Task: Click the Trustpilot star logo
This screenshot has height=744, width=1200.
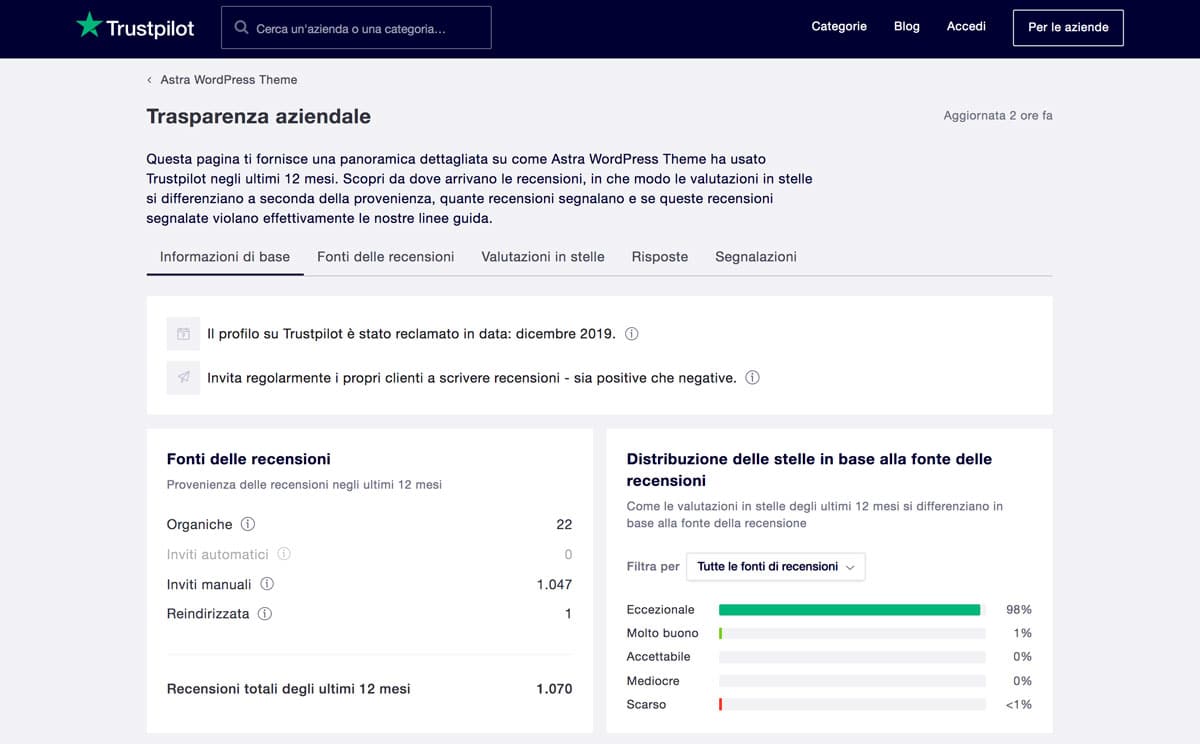Action: click(89, 26)
